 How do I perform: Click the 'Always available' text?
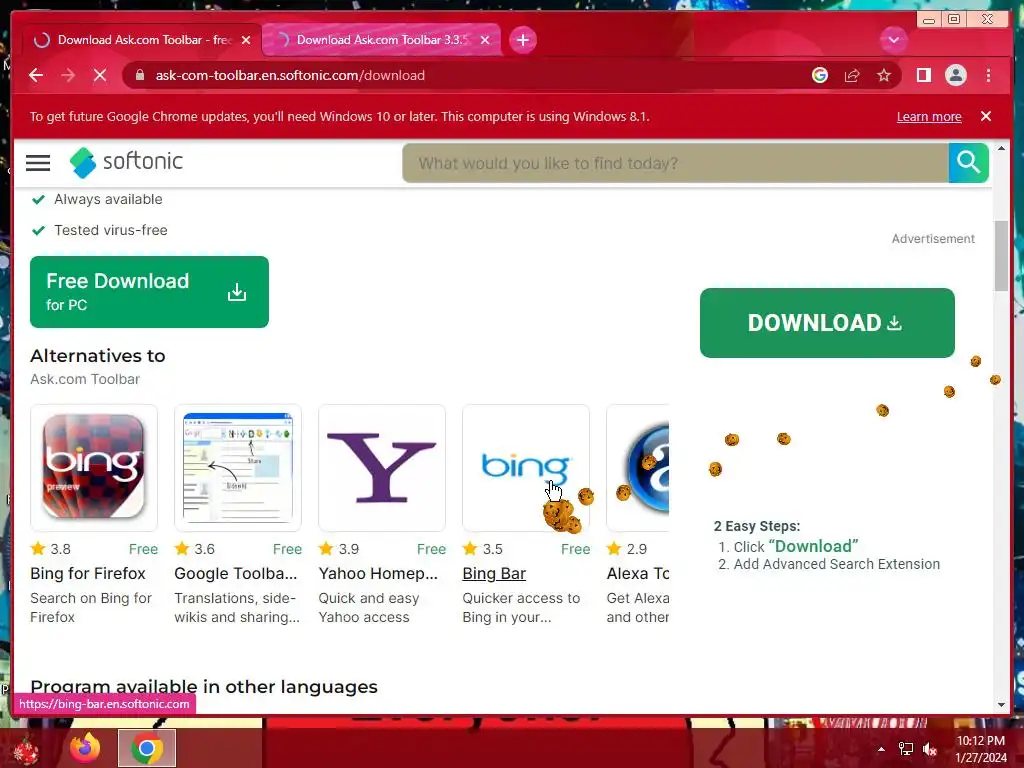[108, 199]
